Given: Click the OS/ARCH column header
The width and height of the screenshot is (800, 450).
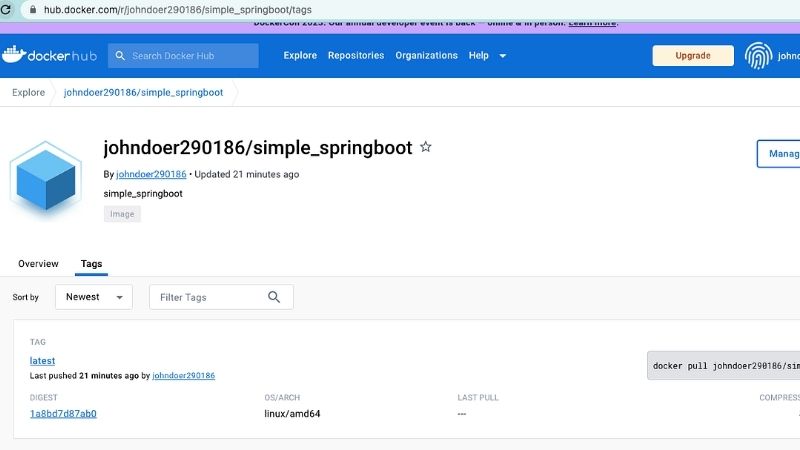Looking at the screenshot, I should 282,397.
